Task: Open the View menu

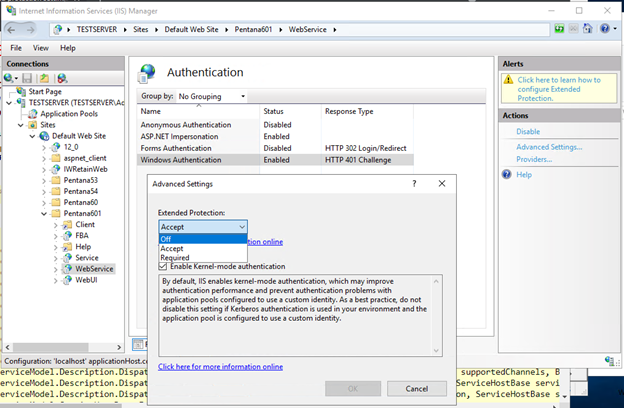Action: (41, 48)
